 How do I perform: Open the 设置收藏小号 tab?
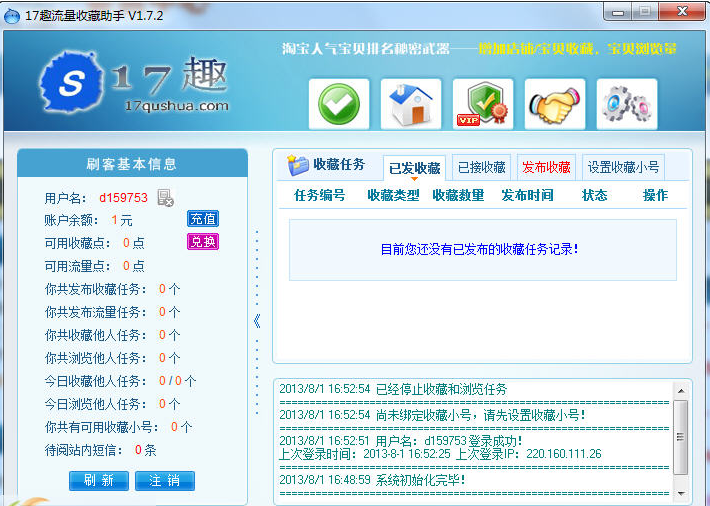(x=623, y=167)
